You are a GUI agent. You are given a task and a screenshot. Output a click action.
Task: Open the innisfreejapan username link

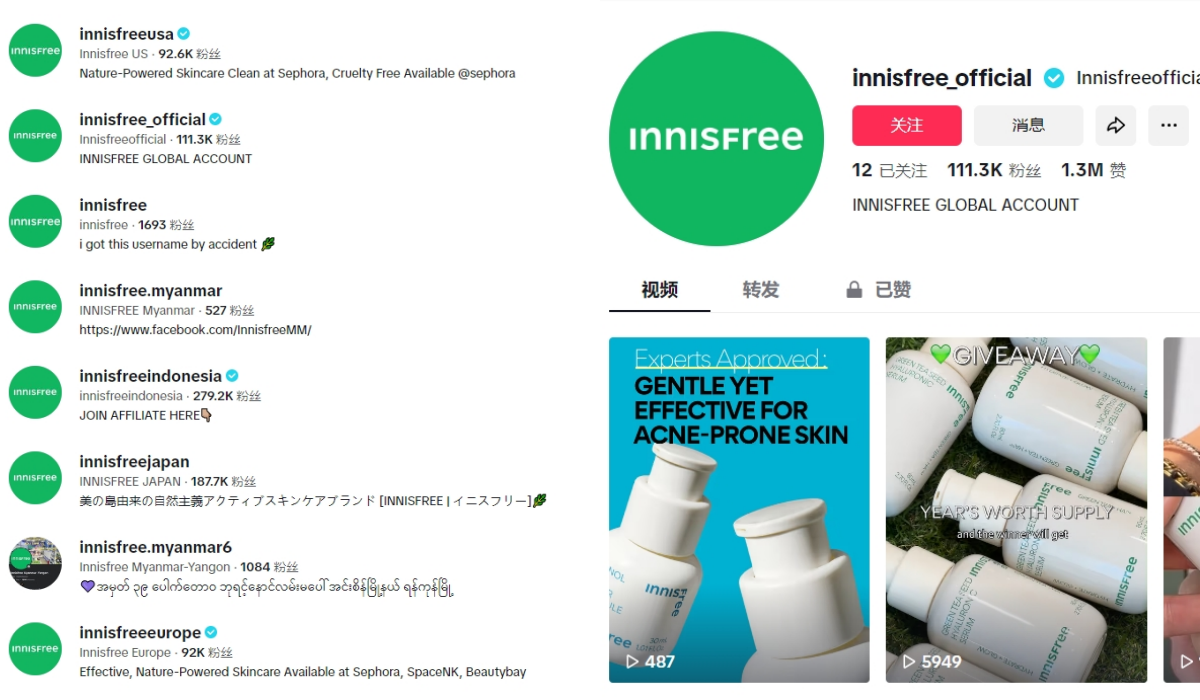click(x=134, y=462)
